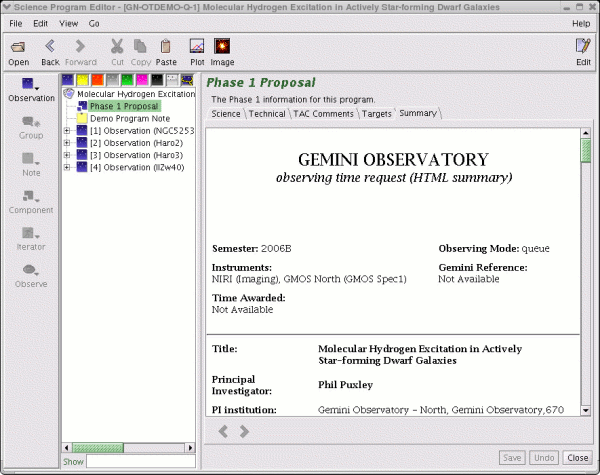Click the summary scrollbar down arrow

(585, 410)
